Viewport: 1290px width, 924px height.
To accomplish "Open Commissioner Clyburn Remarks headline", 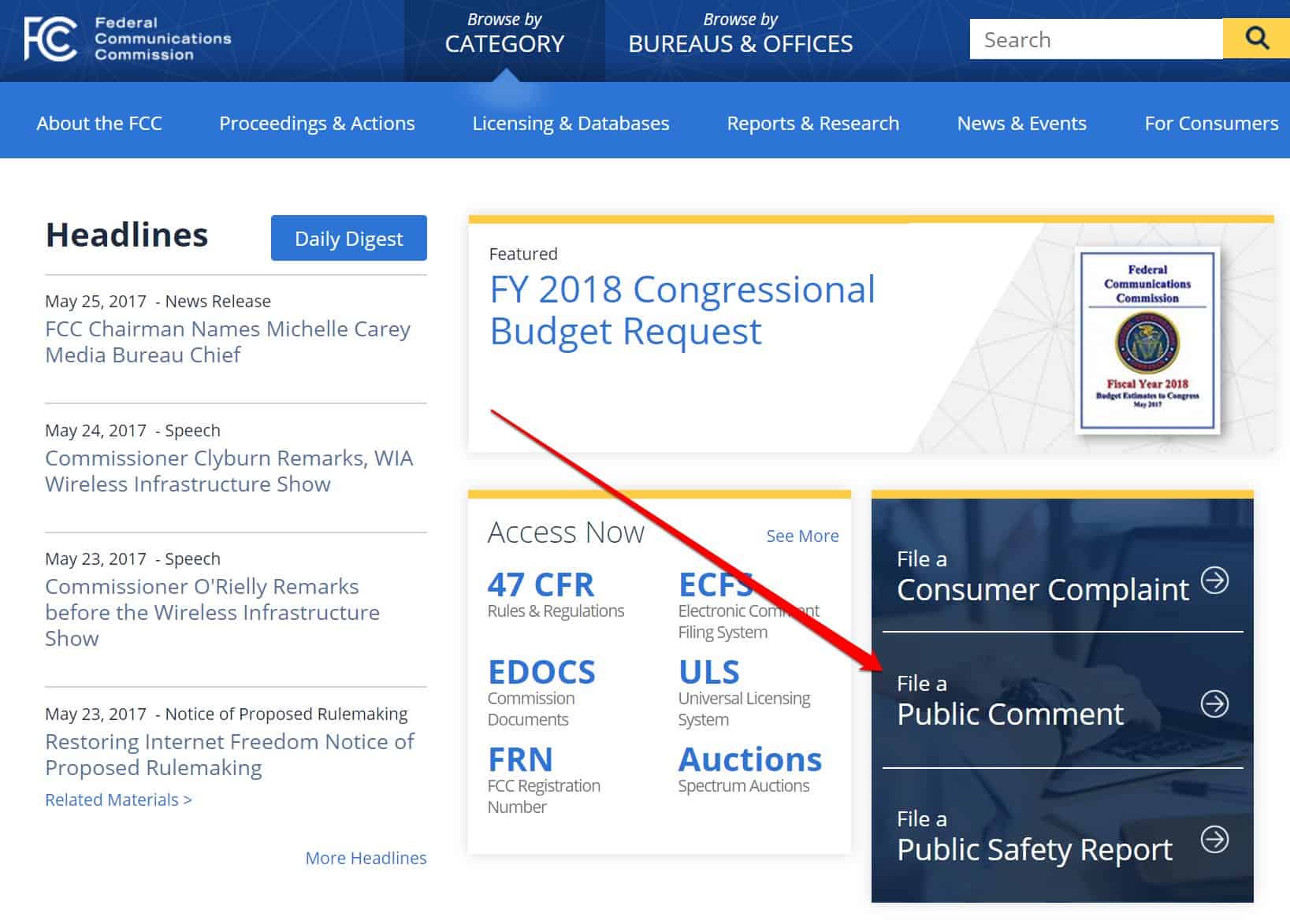I will (229, 470).
